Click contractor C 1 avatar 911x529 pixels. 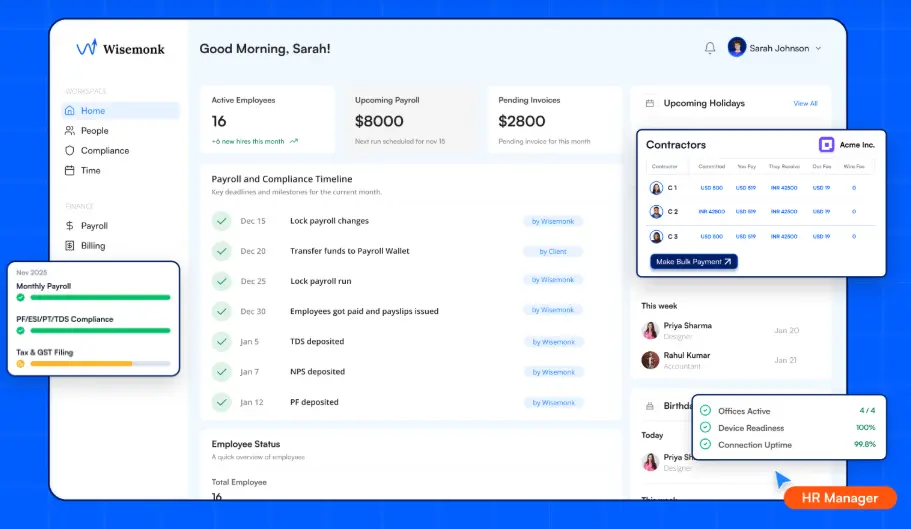[656, 188]
